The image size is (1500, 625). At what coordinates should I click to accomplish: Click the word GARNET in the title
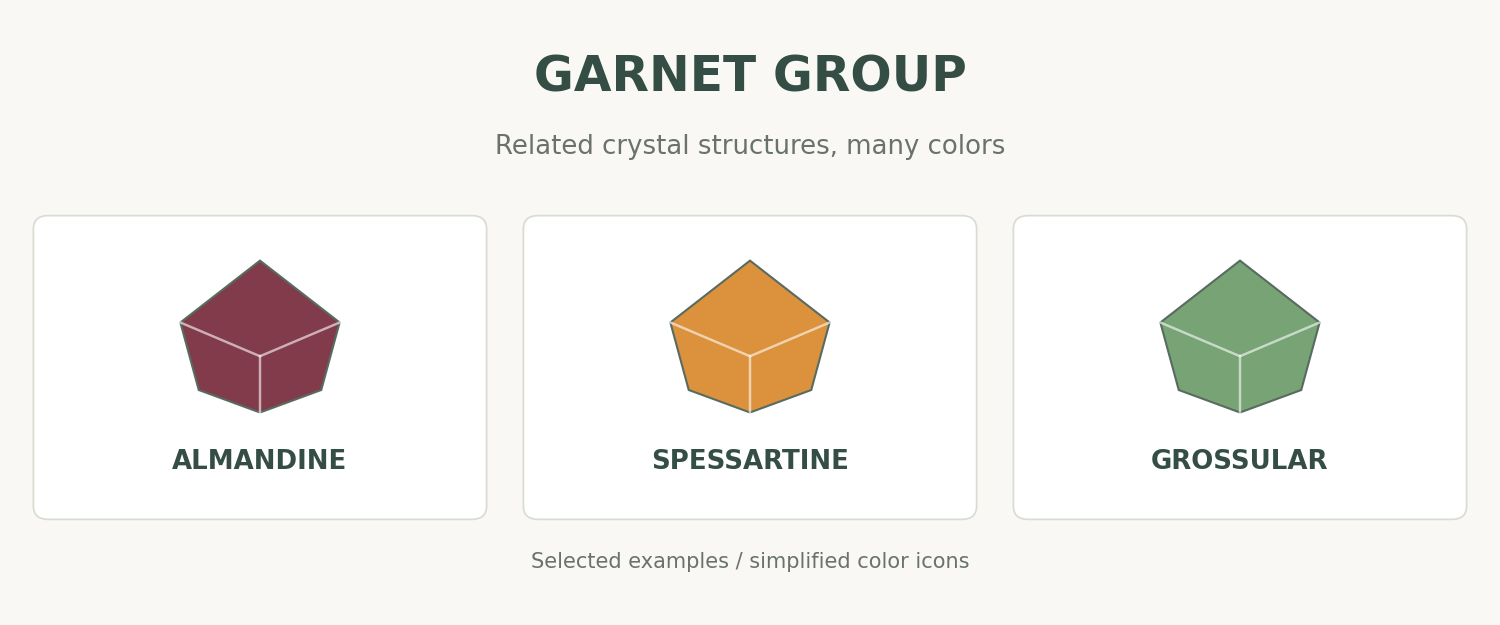click(x=645, y=76)
